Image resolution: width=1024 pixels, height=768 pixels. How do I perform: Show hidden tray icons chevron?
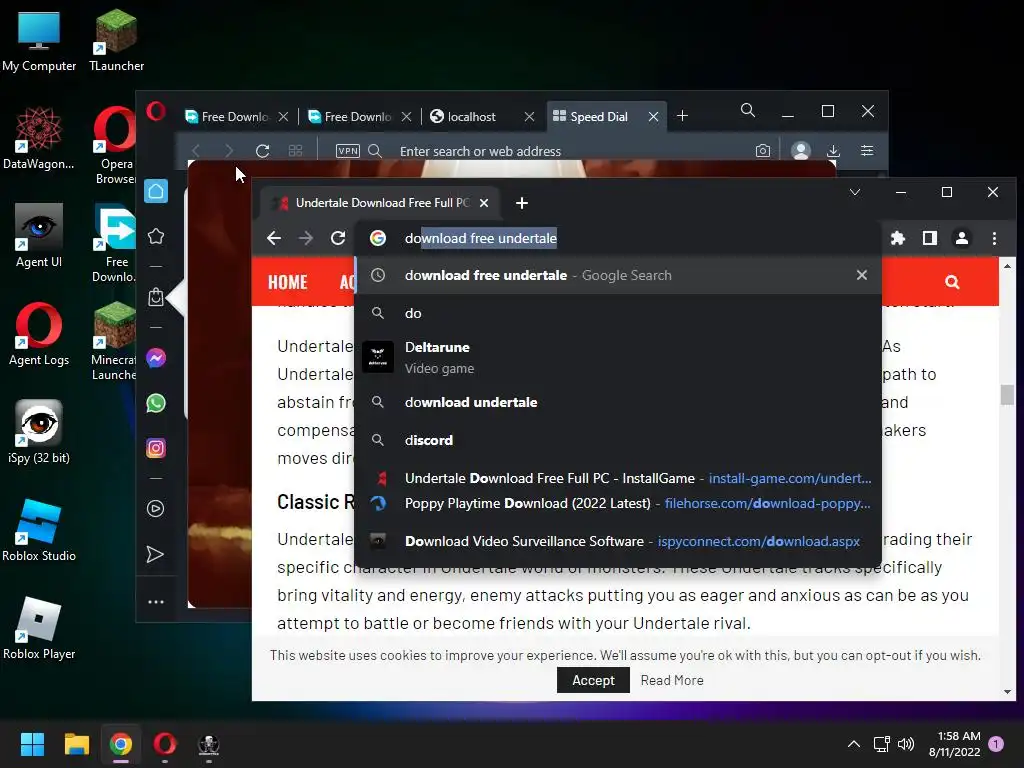pyautogui.click(x=854, y=744)
